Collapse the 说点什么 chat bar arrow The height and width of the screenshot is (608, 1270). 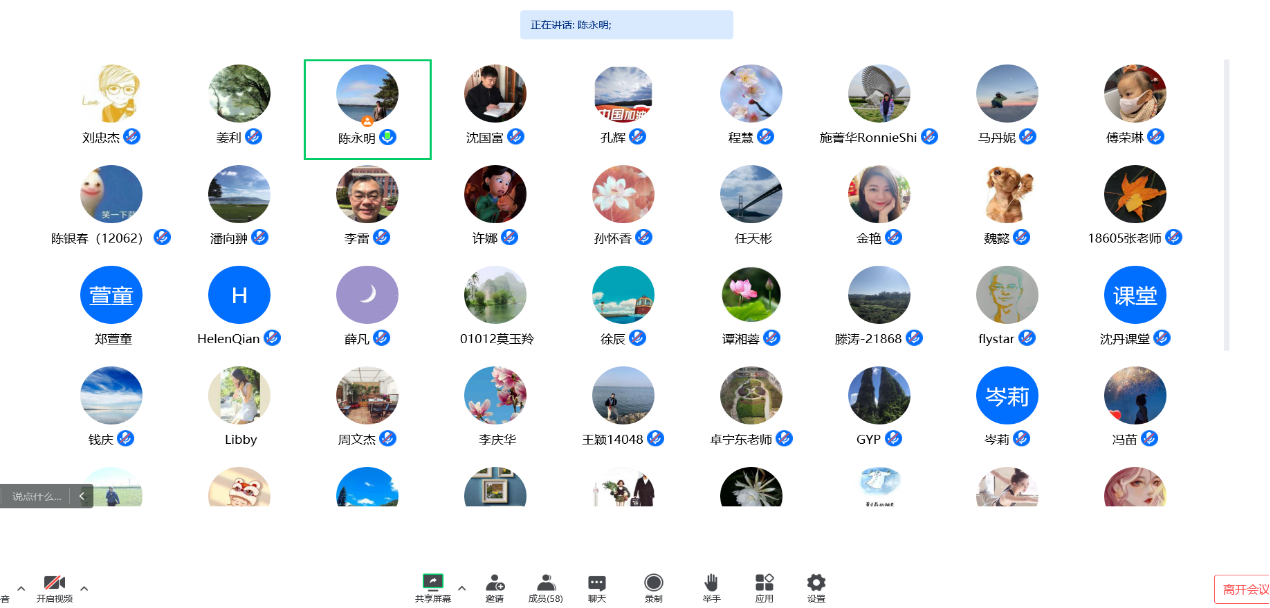(x=82, y=496)
